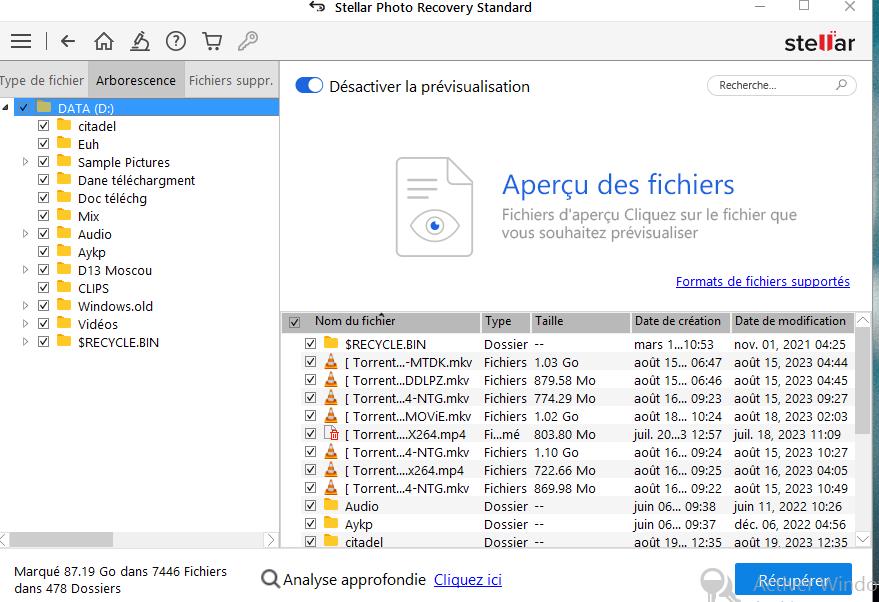
Task: Expand the Sample Pictures folder
Action: point(25,162)
